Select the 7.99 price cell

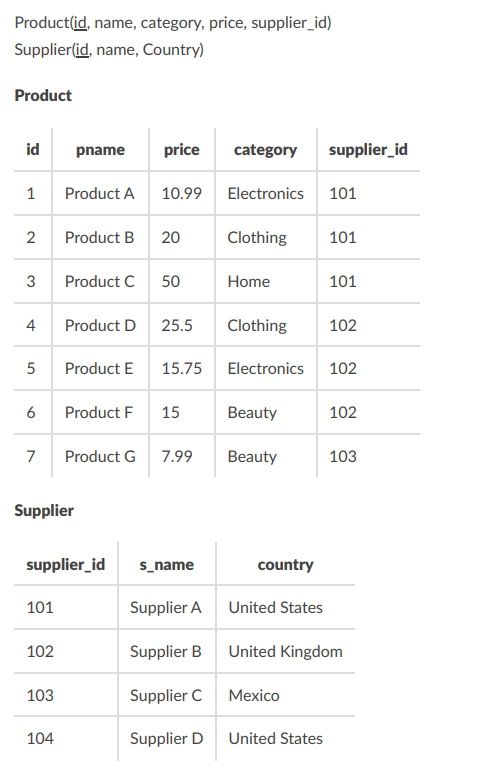(177, 456)
